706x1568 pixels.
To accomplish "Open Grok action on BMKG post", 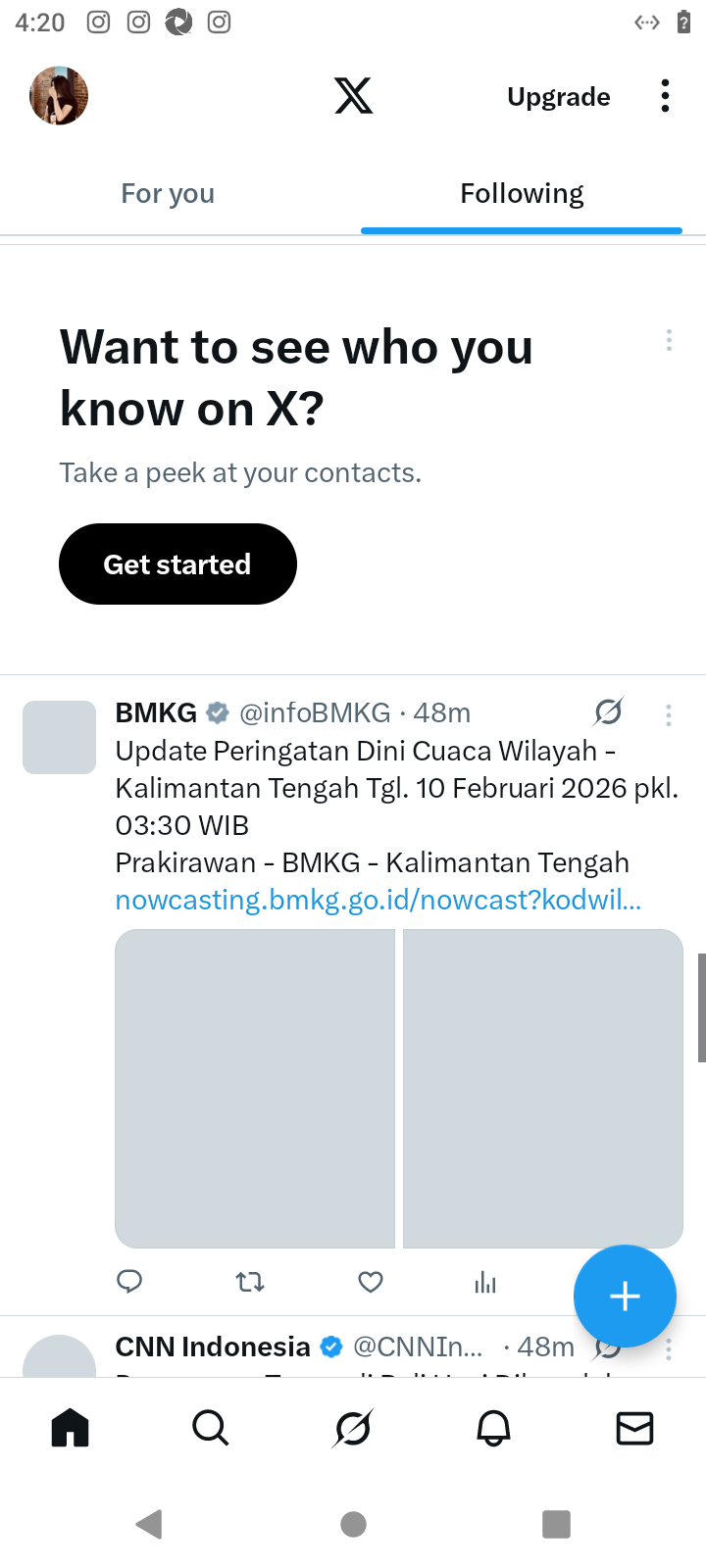I will tap(608, 712).
